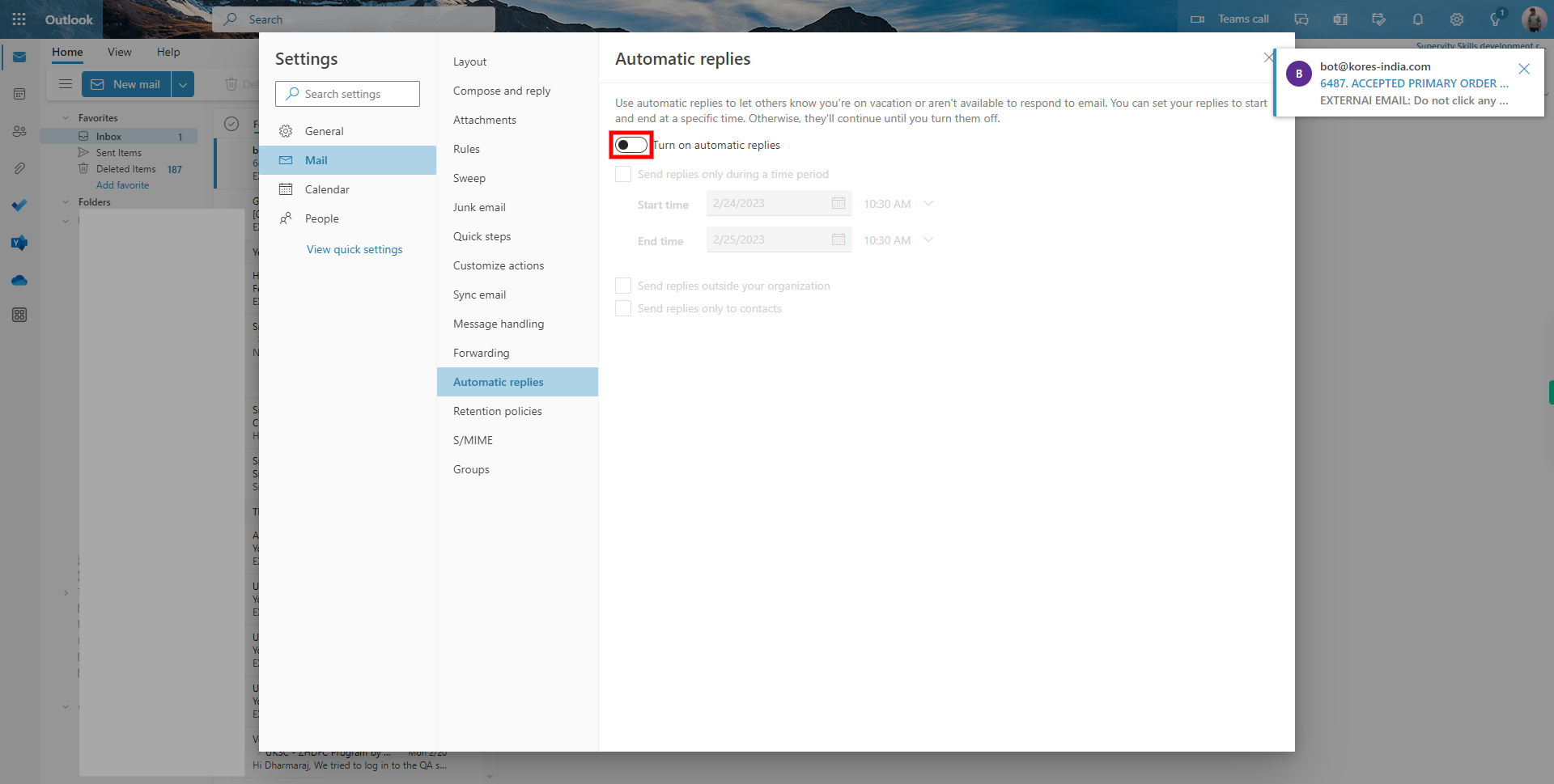Select Mail settings category
Screen dimensions: 1554x784
pyautogui.click(x=348, y=160)
